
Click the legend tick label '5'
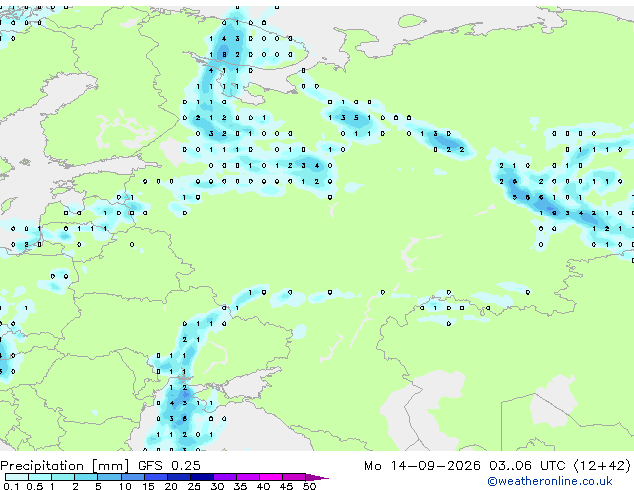(98, 486)
